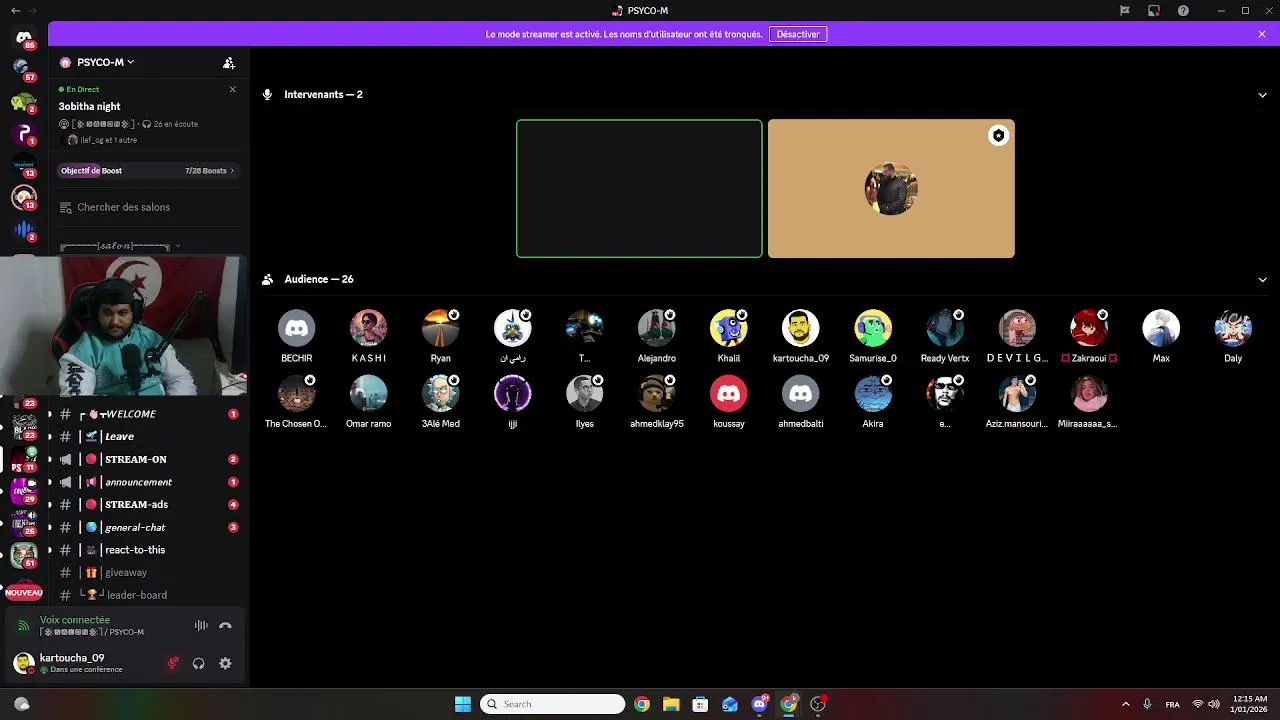Open Discord direct messages home icon
The width and height of the screenshot is (1280, 720).
coord(24,38)
